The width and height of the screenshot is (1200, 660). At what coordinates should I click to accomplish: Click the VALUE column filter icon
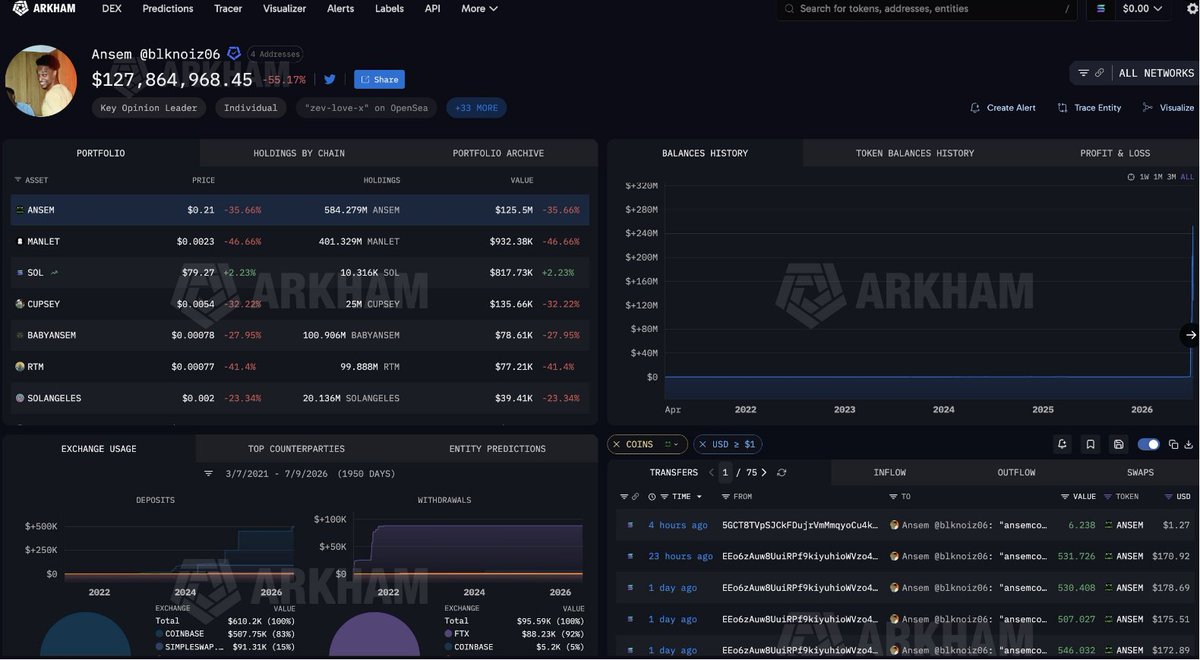pos(1065,497)
